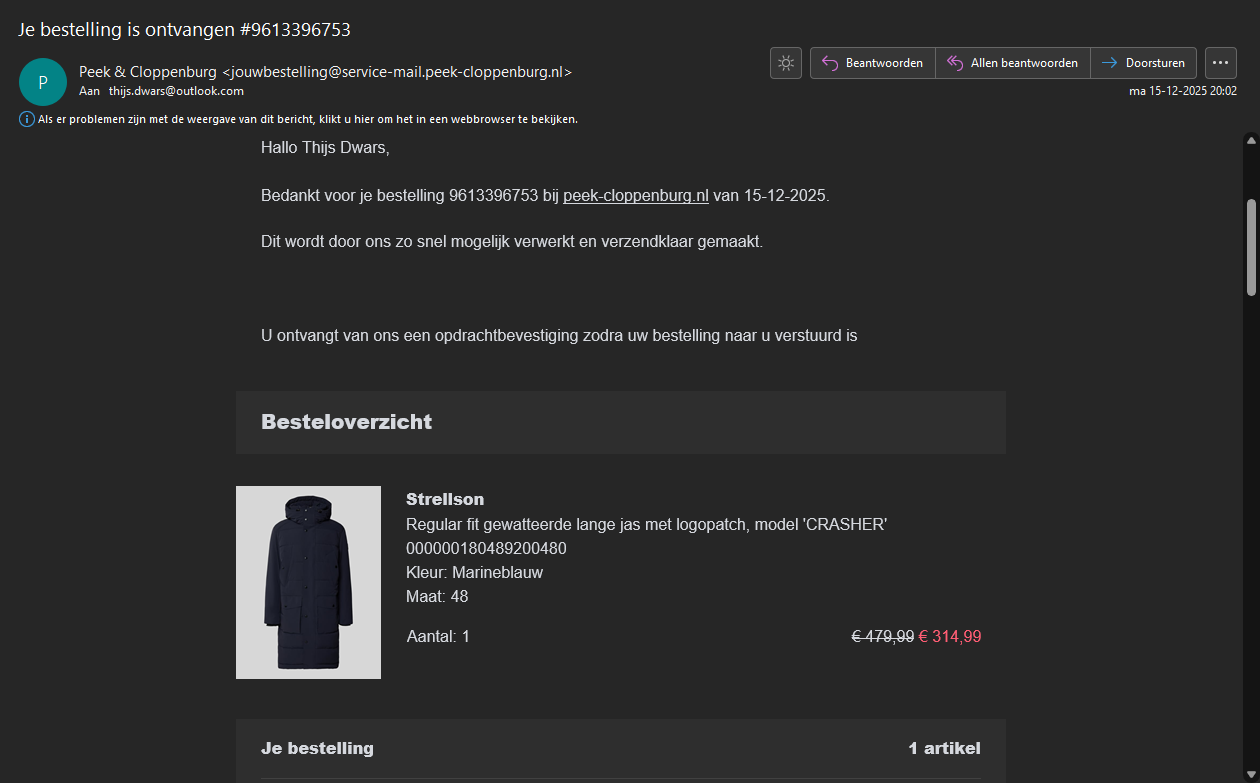
Task: Click the Je bestelling section header
Action: coord(317,748)
